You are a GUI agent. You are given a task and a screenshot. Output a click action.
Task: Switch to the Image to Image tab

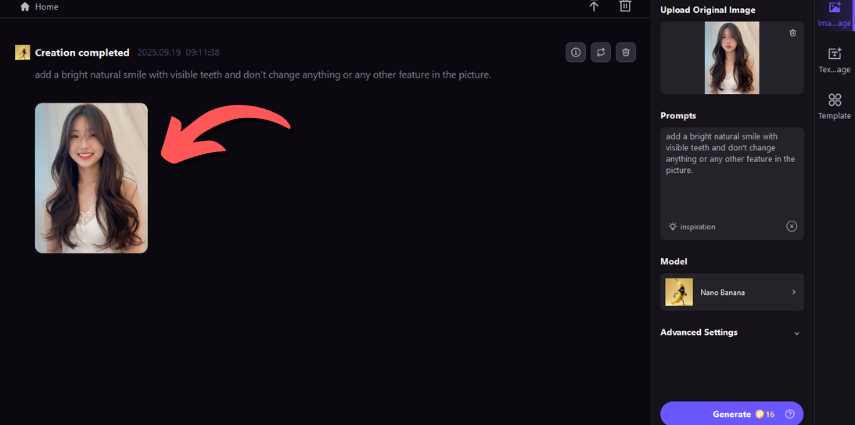[834, 15]
